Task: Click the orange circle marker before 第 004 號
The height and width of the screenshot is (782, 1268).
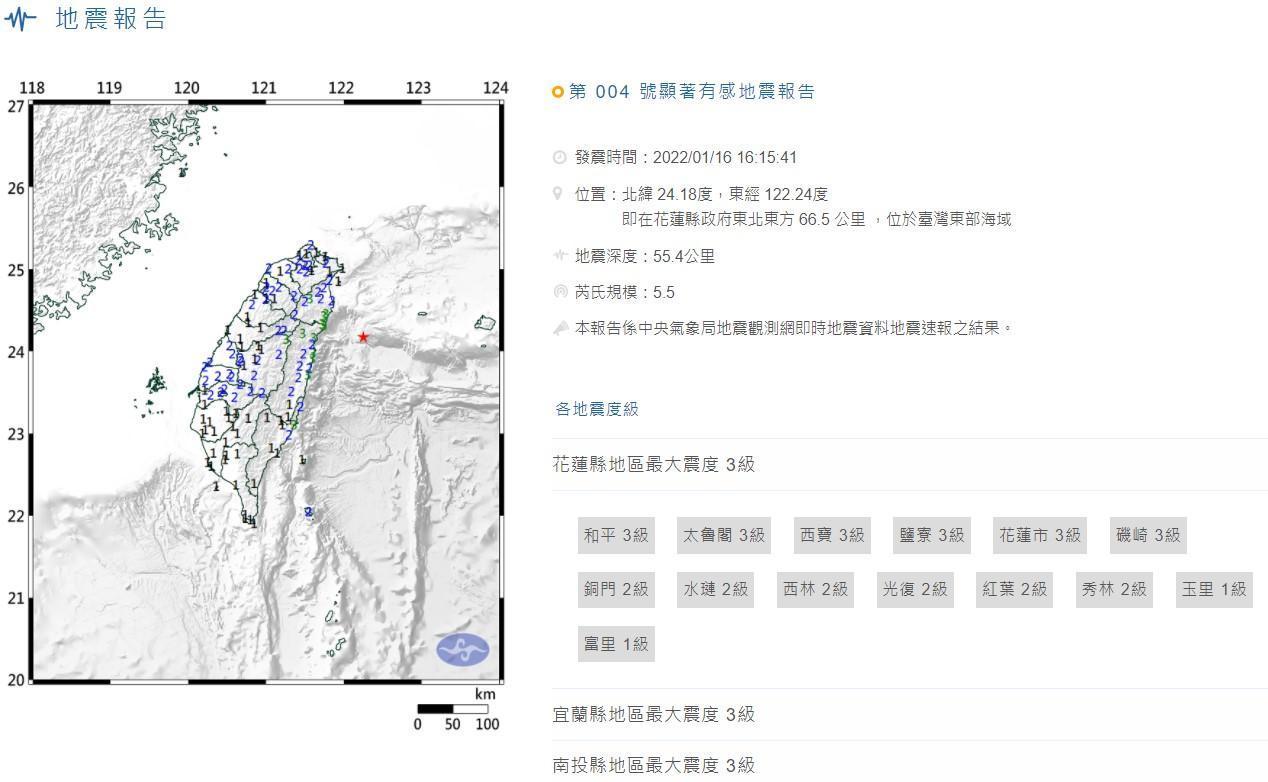Action: pos(558,93)
